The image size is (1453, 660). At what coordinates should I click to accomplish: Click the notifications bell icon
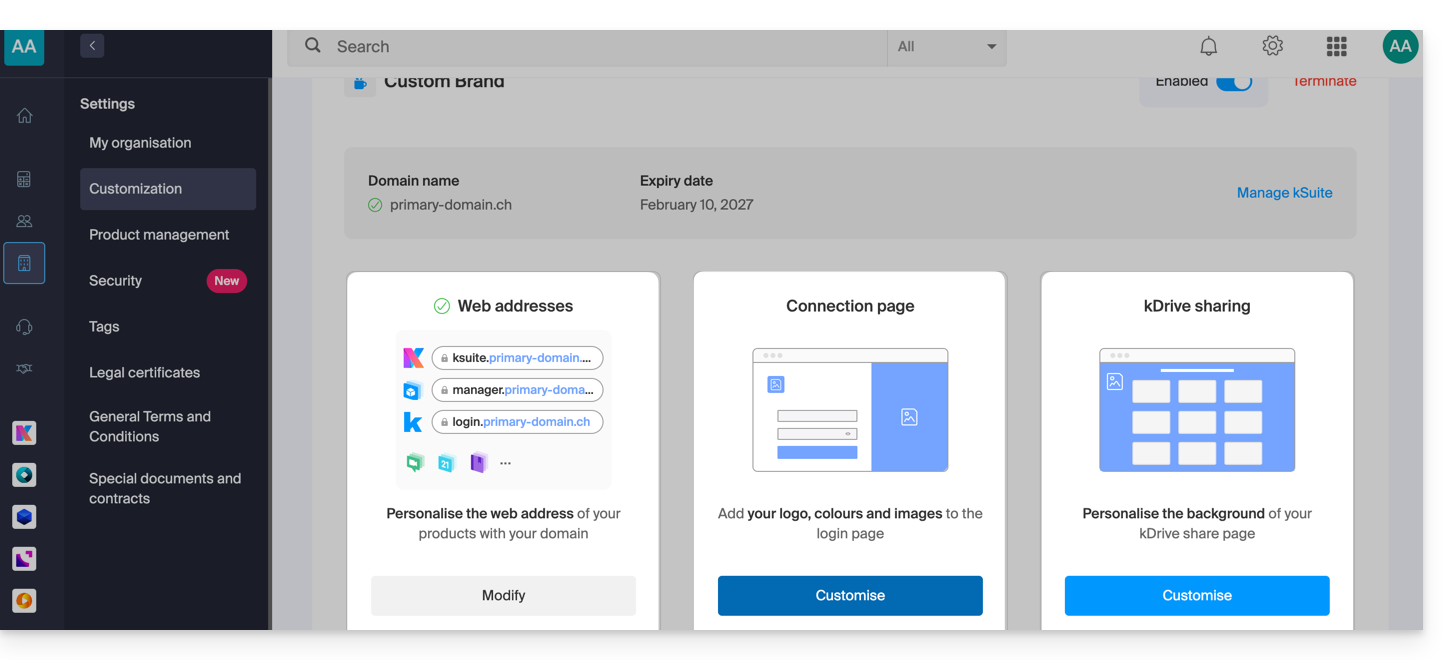click(1208, 46)
